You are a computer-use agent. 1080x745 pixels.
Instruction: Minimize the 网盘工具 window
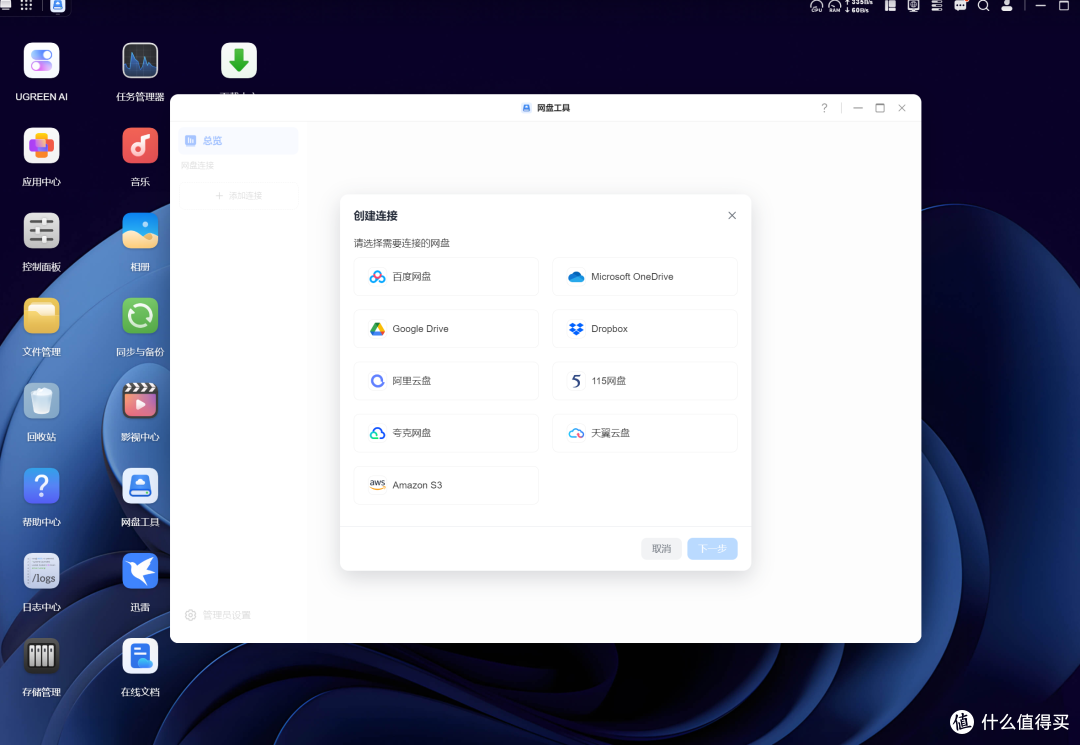point(858,108)
